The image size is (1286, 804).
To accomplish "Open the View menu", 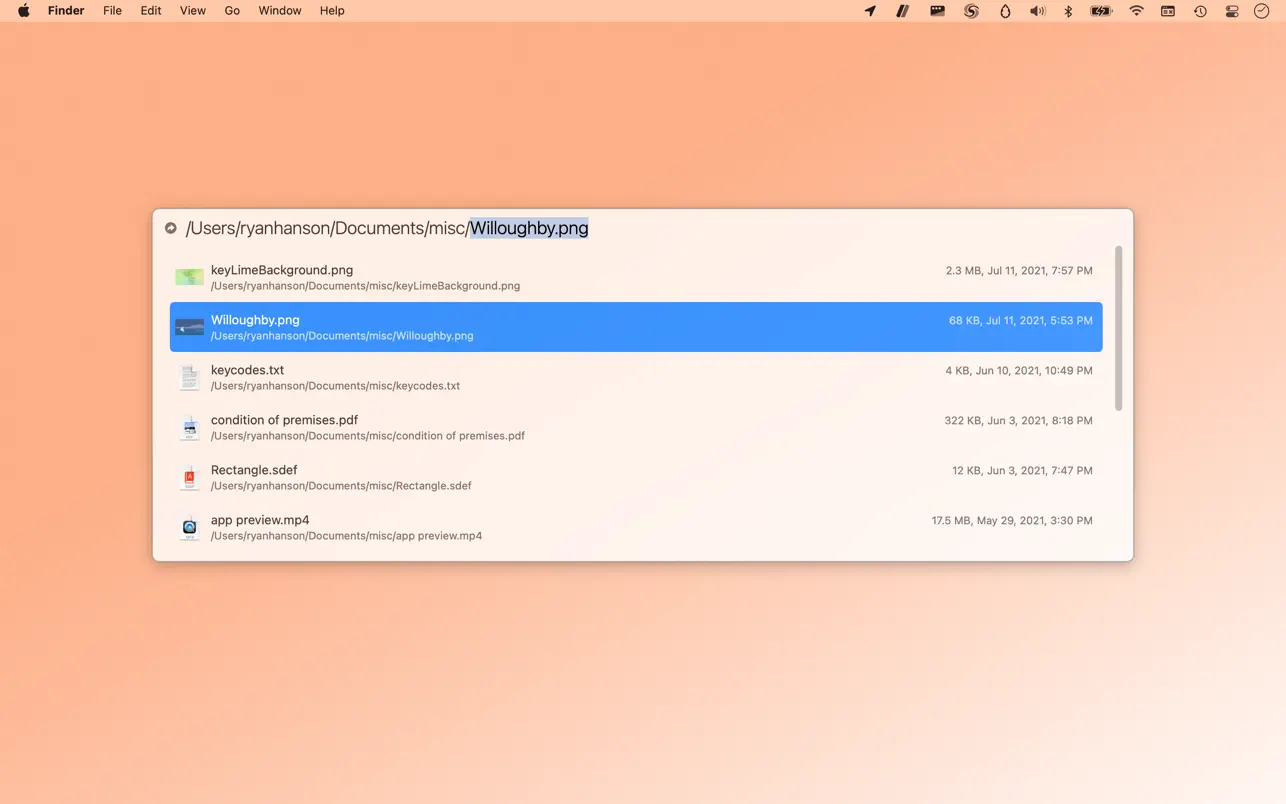I will point(192,11).
